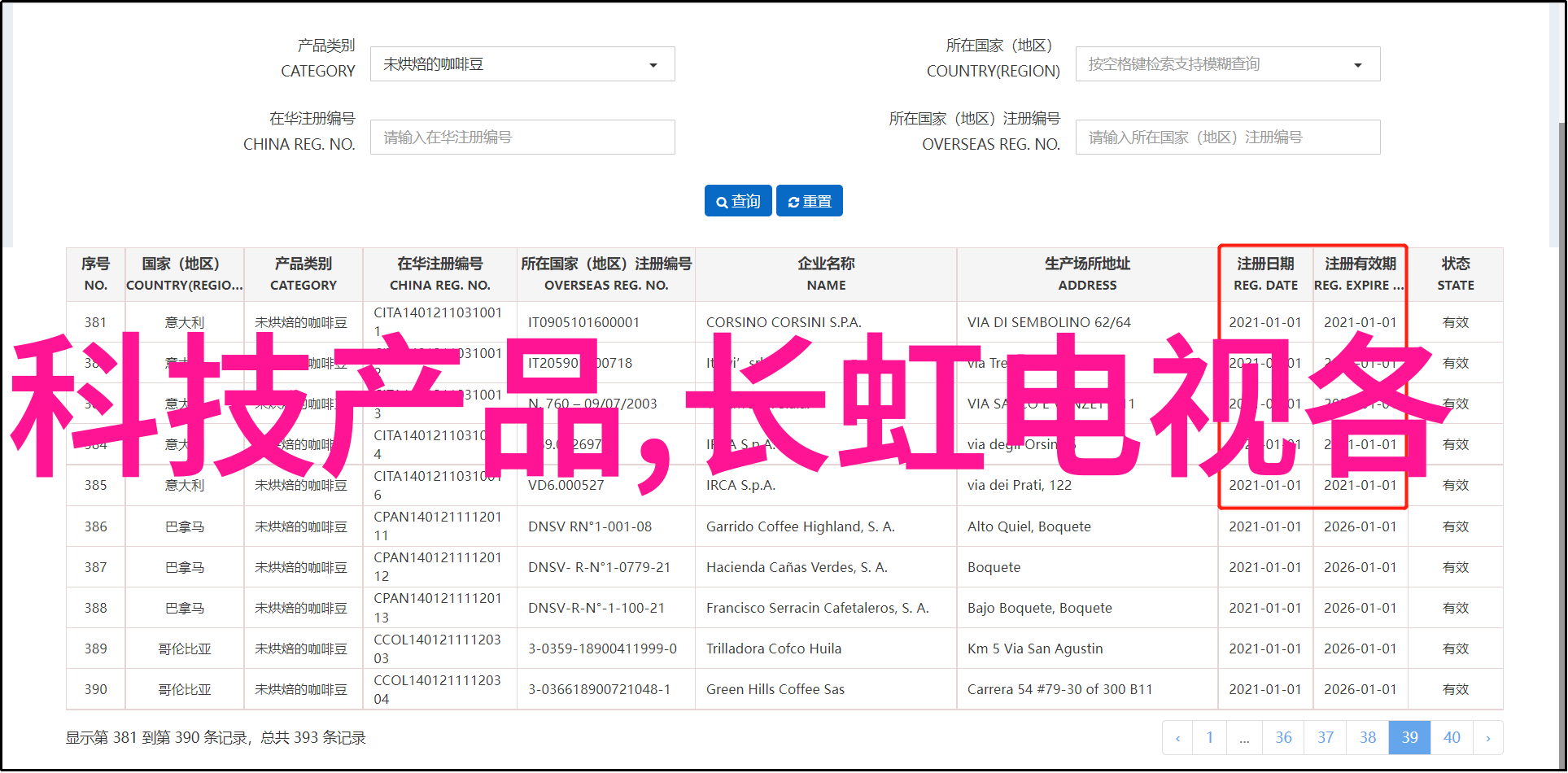Select Francisco Serracin Cafetaleros, S. A. cell
1568x773 pixels.
point(827,608)
